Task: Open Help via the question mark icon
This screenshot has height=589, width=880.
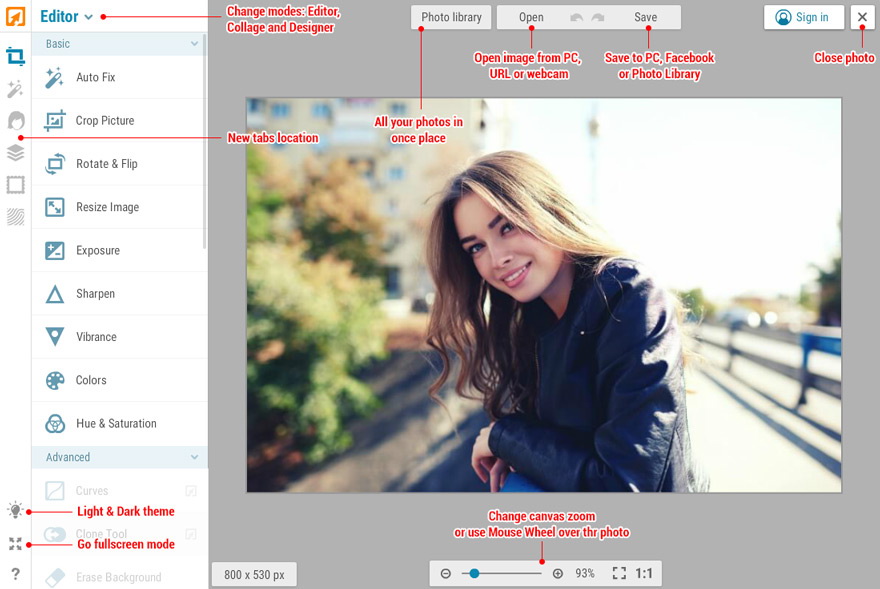Action: click(14, 572)
